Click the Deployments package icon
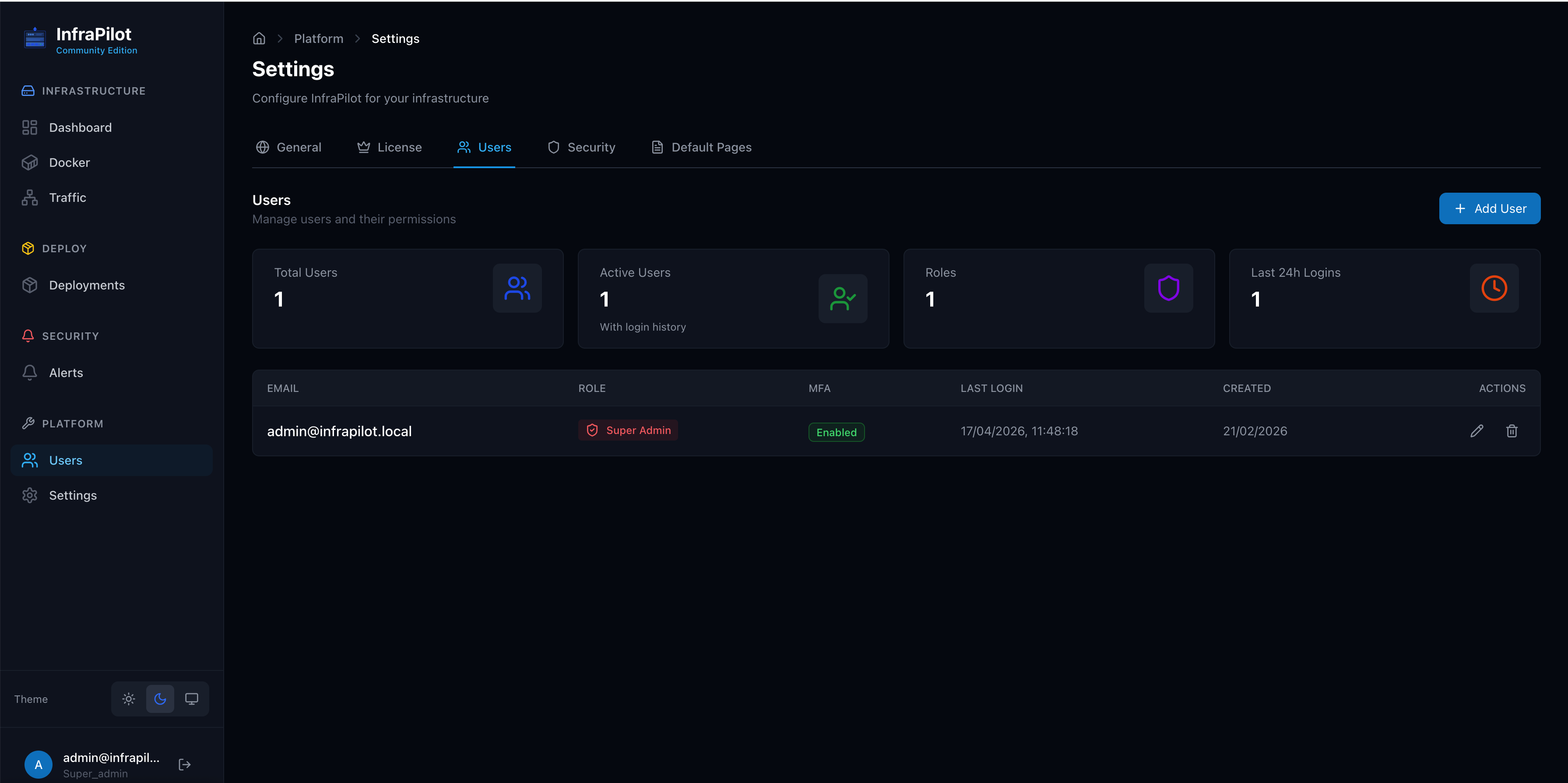 (x=29, y=285)
